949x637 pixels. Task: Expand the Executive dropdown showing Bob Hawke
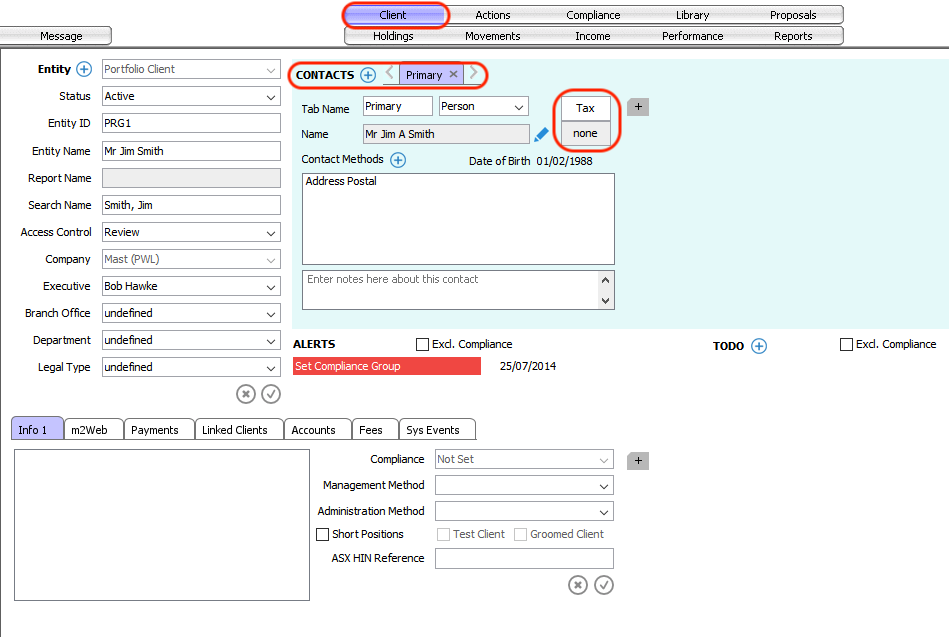point(191,286)
